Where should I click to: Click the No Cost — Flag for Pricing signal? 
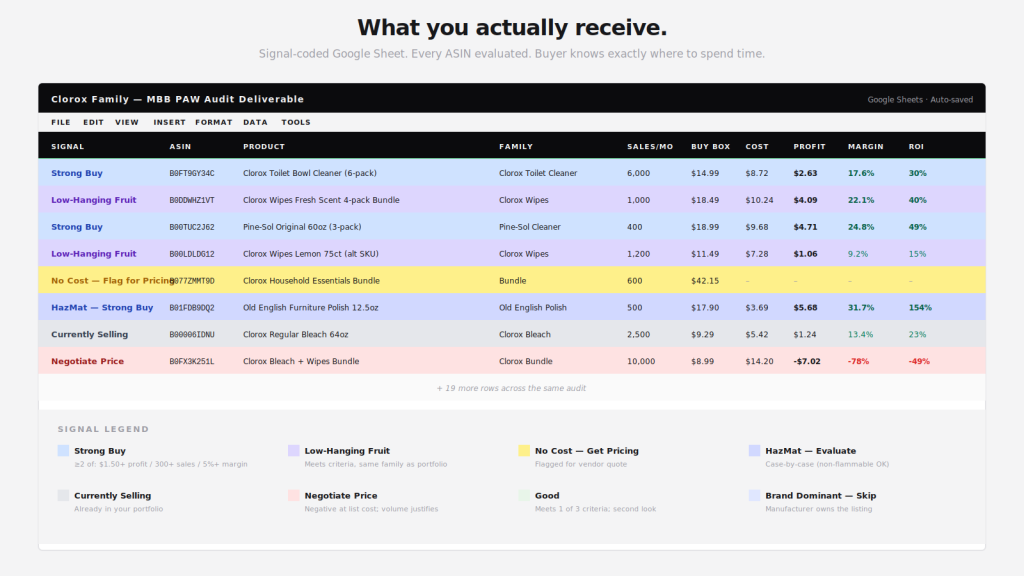[112, 281]
